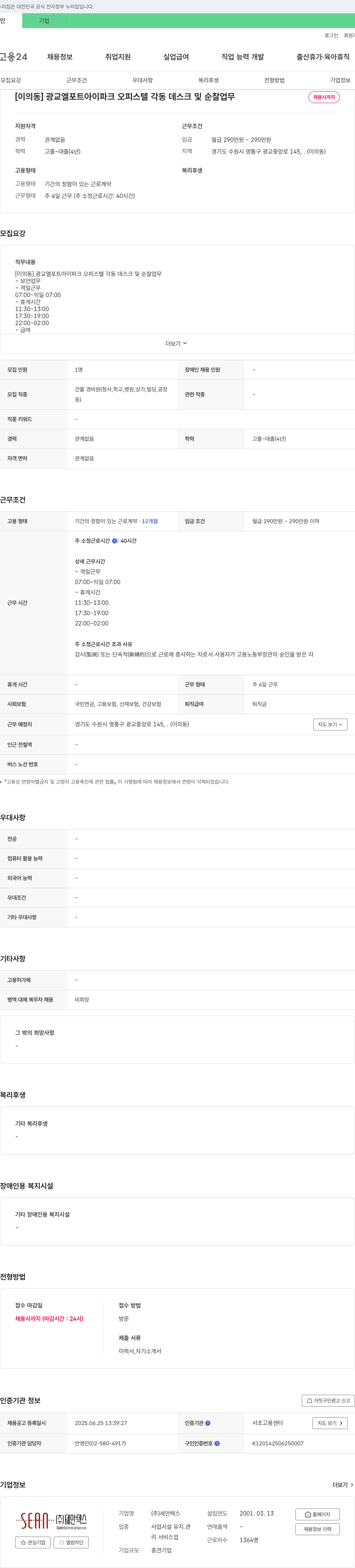Open the 실업급여 menu
This screenshot has width=355, height=1568.
[176, 57]
